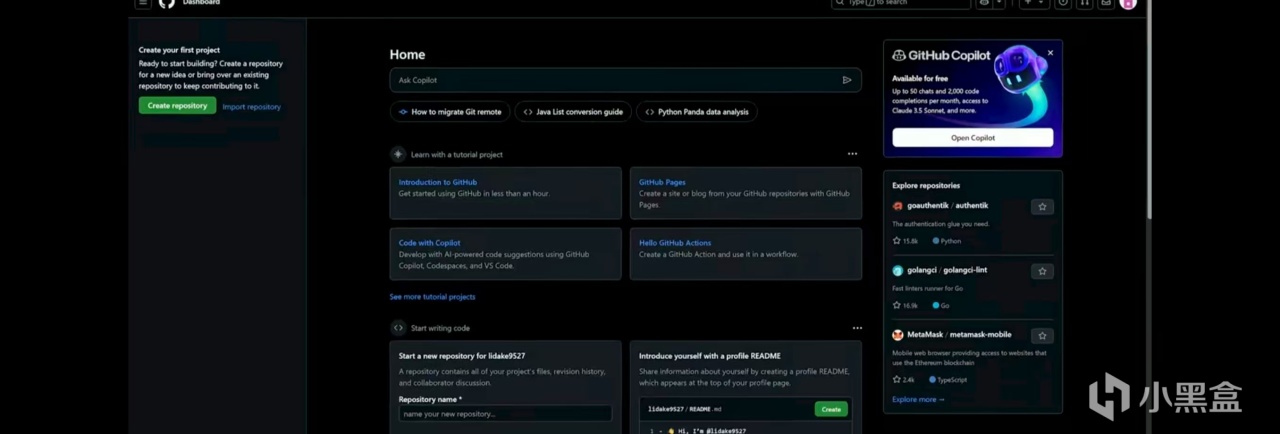
Task: Click the golangci avatar icon
Action: (x=898, y=271)
